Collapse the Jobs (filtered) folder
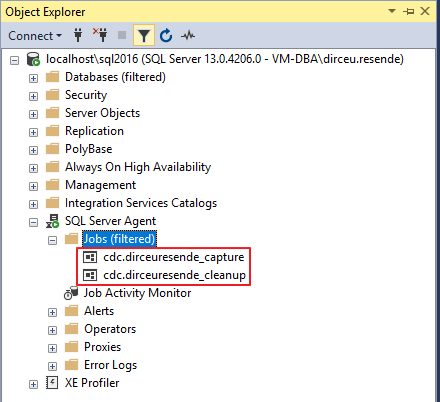The image size is (440, 402). 52,240
